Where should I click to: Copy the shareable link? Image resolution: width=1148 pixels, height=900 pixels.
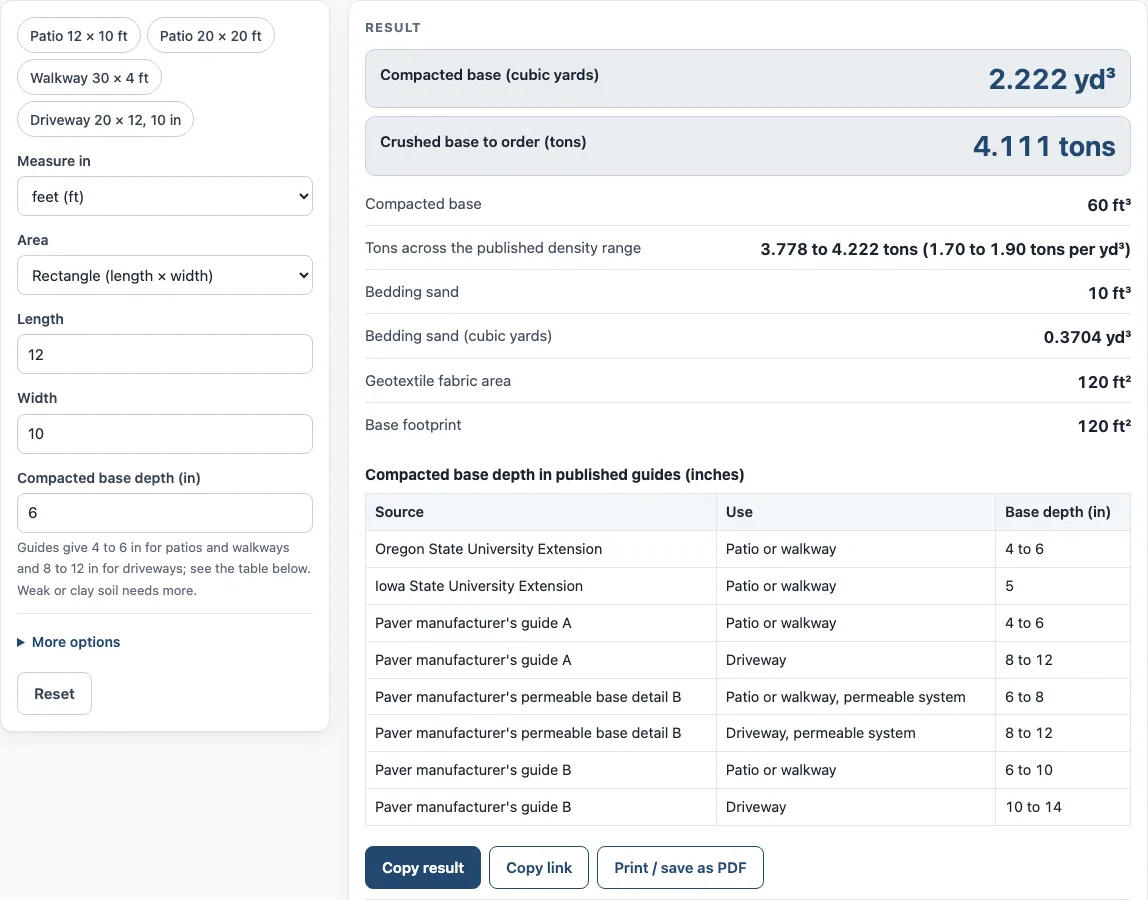tap(539, 868)
